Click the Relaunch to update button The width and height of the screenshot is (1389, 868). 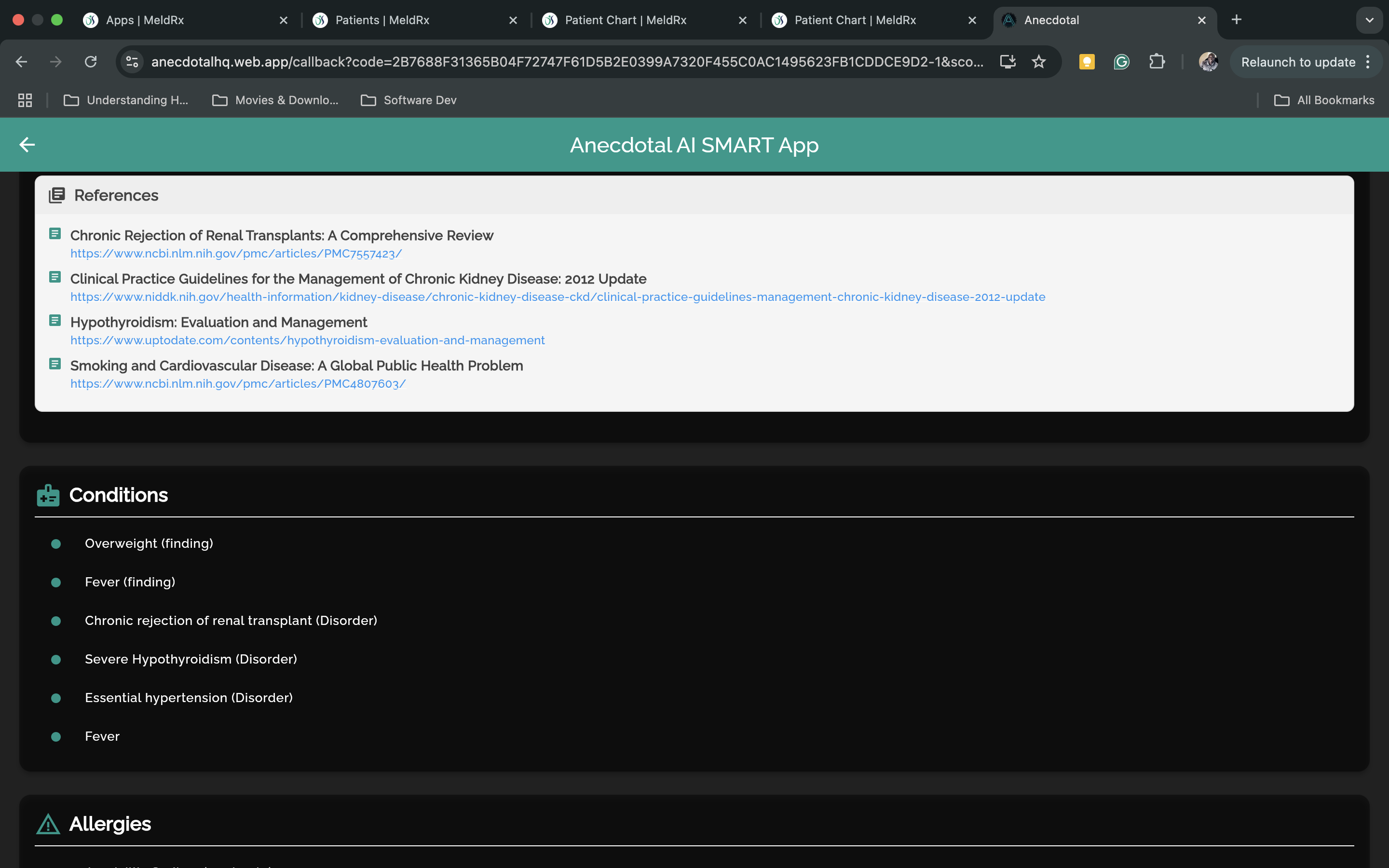(1298, 62)
